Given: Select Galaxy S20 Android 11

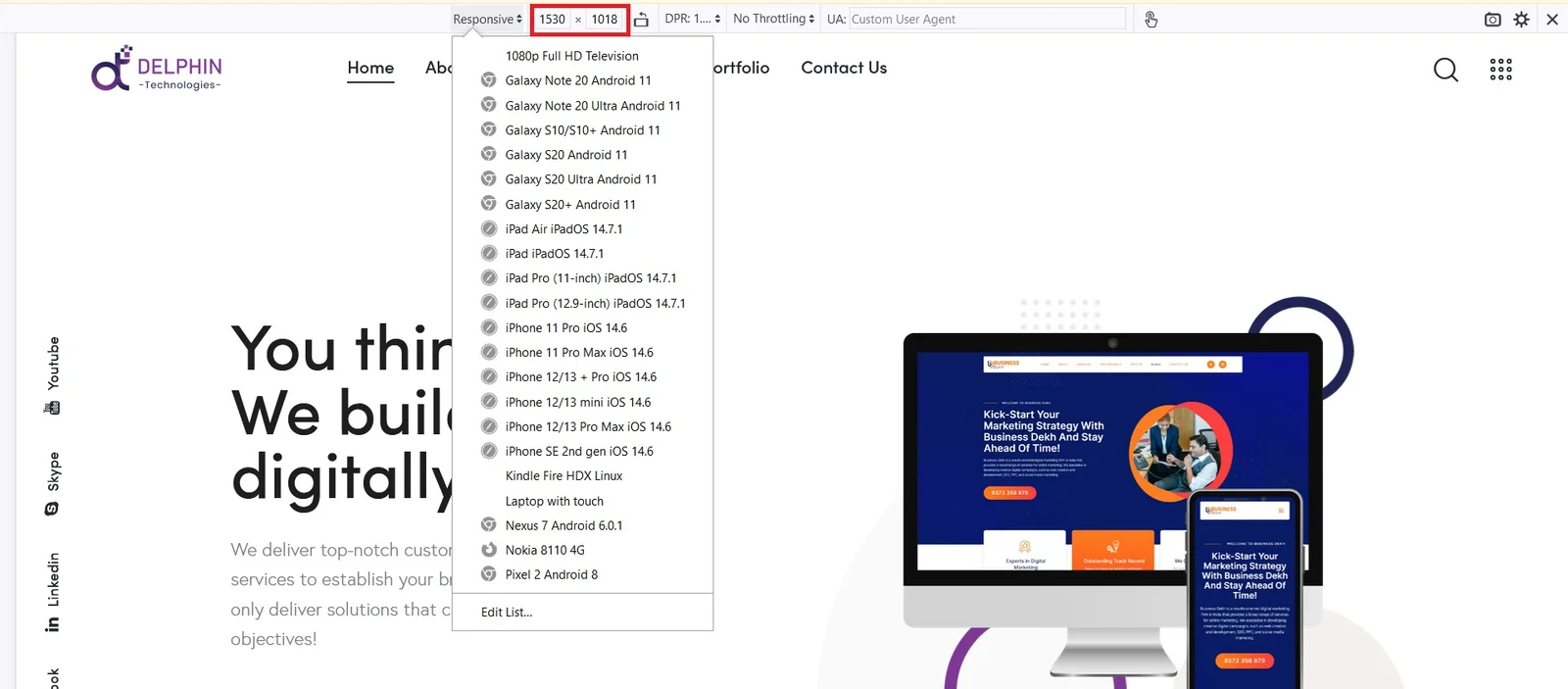Looking at the screenshot, I should (x=582, y=155).
